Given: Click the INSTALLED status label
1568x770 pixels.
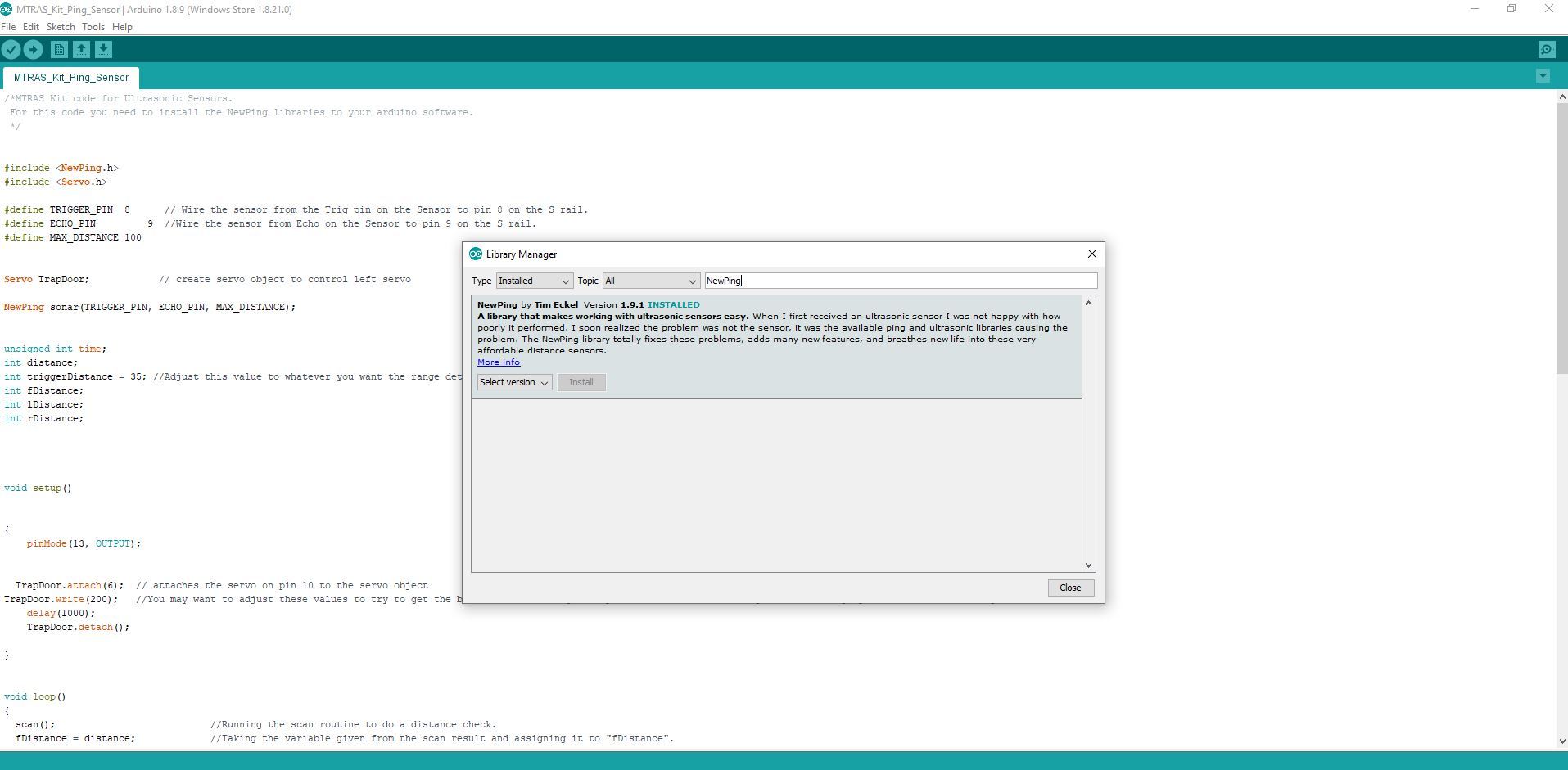Looking at the screenshot, I should point(674,304).
